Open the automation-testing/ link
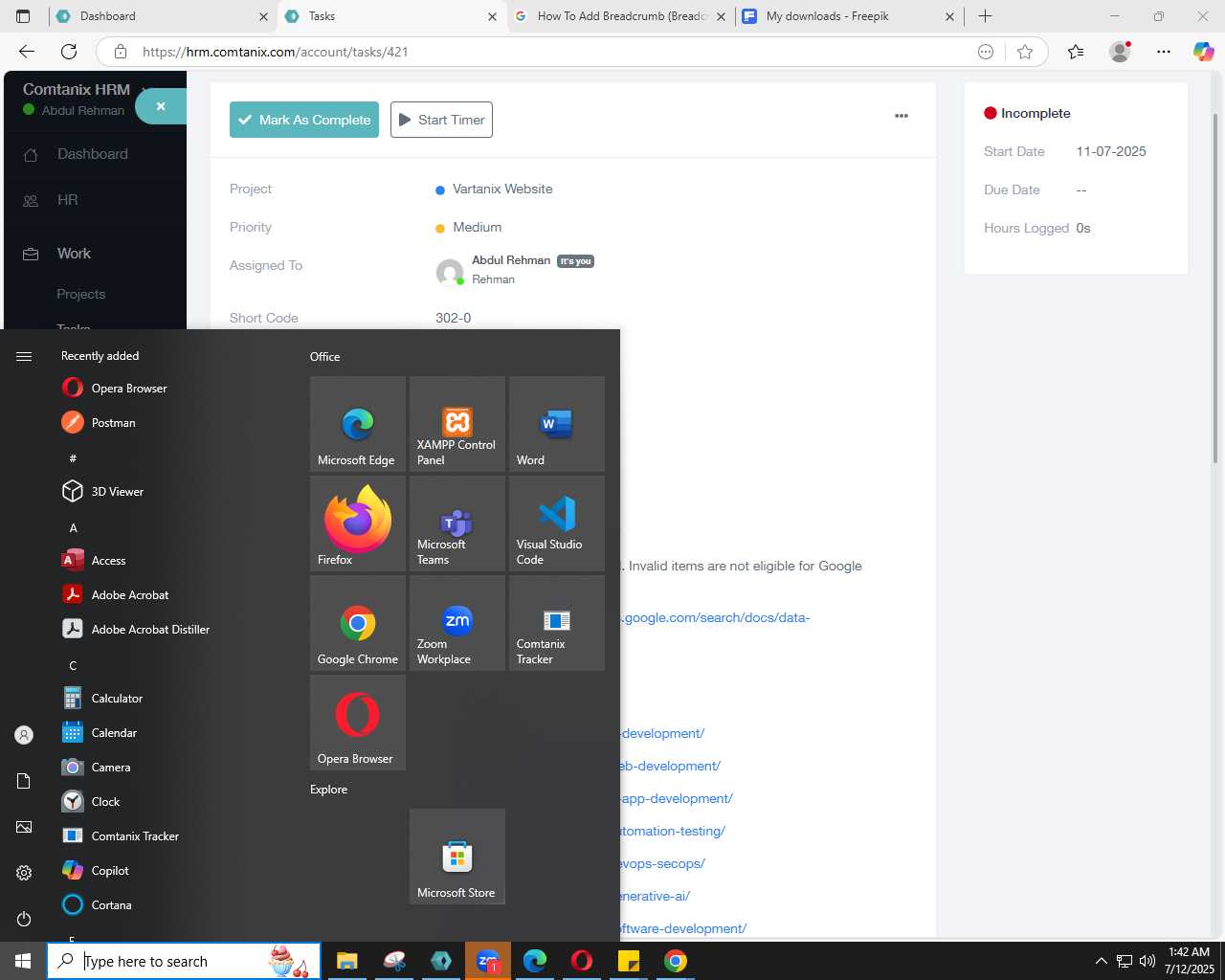The image size is (1225, 980). pos(673,831)
